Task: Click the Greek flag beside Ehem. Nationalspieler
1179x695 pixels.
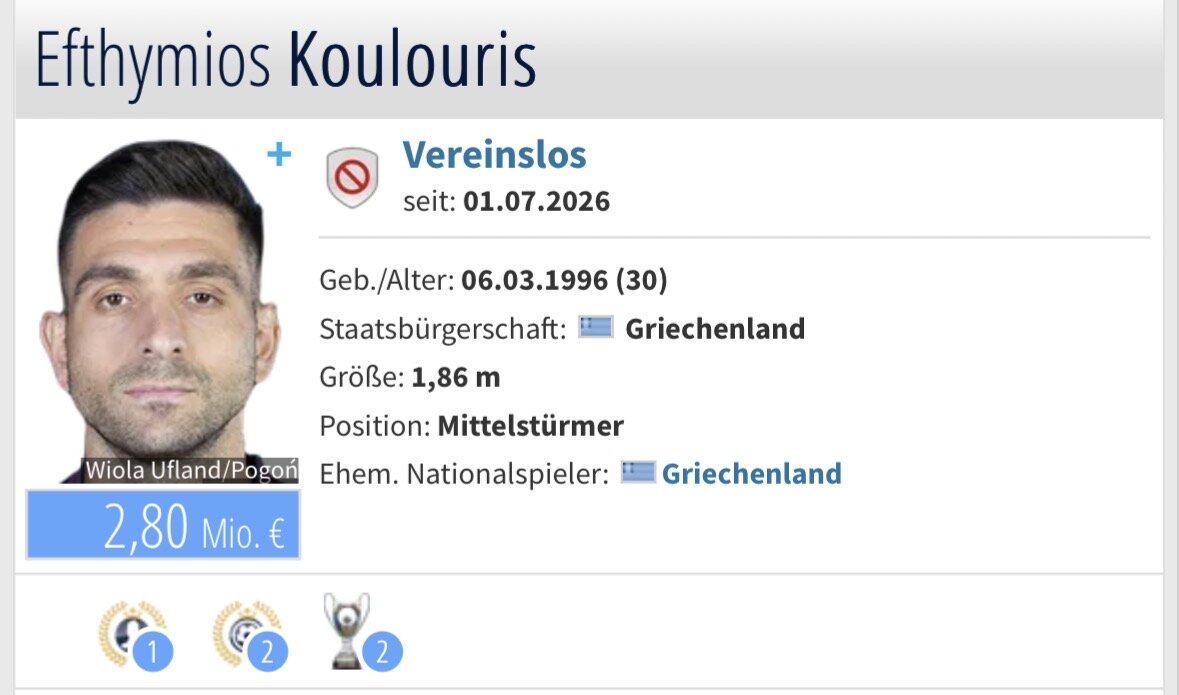Action: coord(638,472)
